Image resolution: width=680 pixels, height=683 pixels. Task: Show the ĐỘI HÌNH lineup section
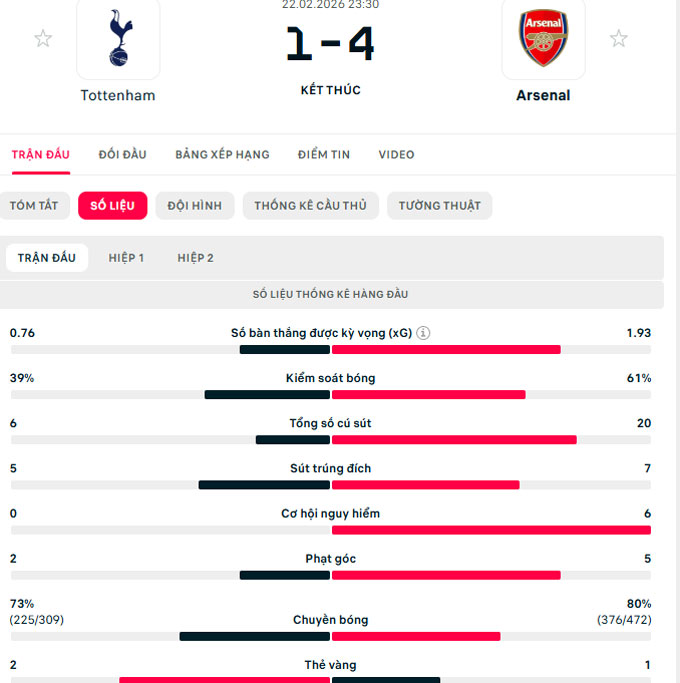point(194,206)
